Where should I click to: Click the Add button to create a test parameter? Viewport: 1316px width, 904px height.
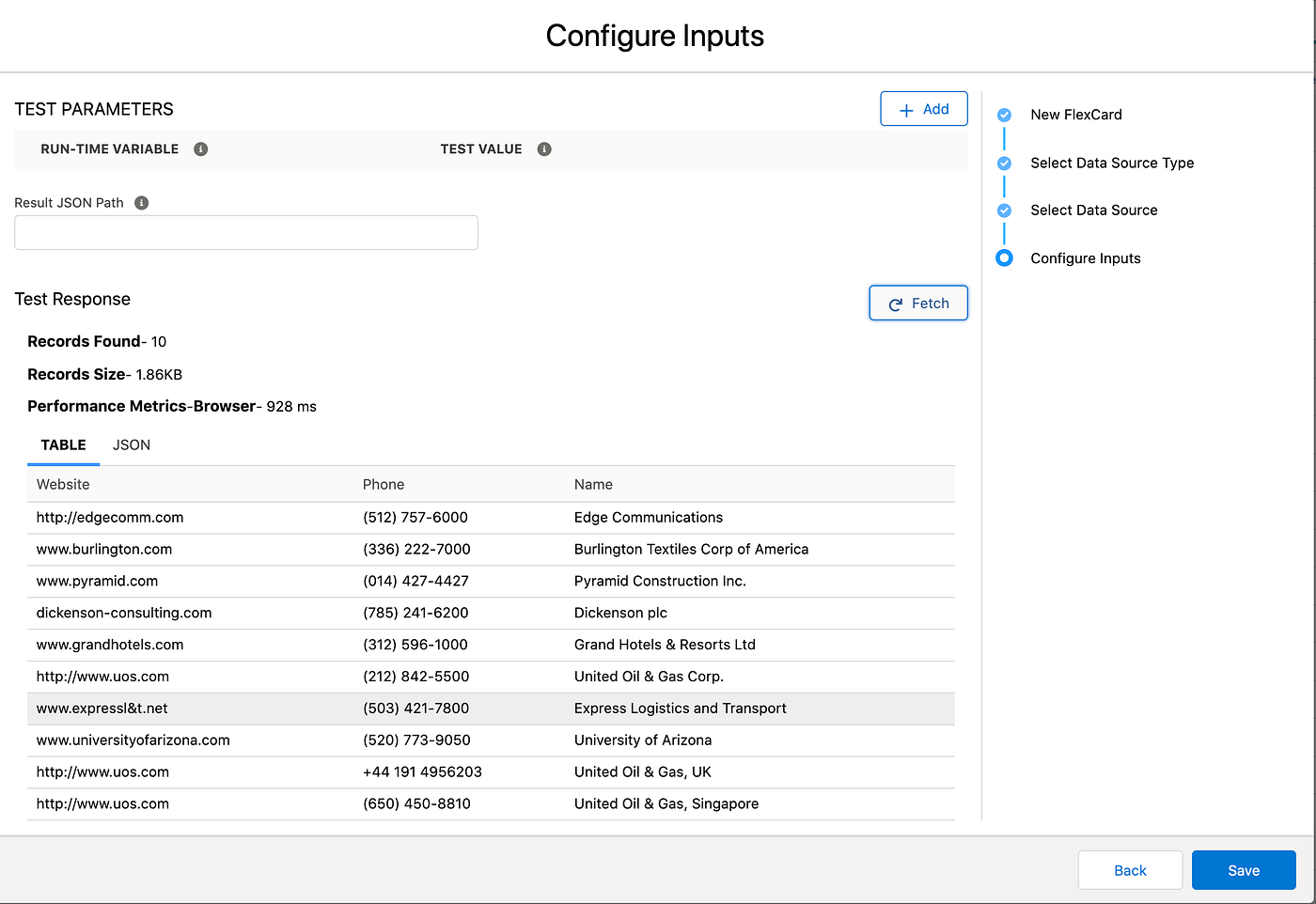pyautogui.click(x=923, y=108)
